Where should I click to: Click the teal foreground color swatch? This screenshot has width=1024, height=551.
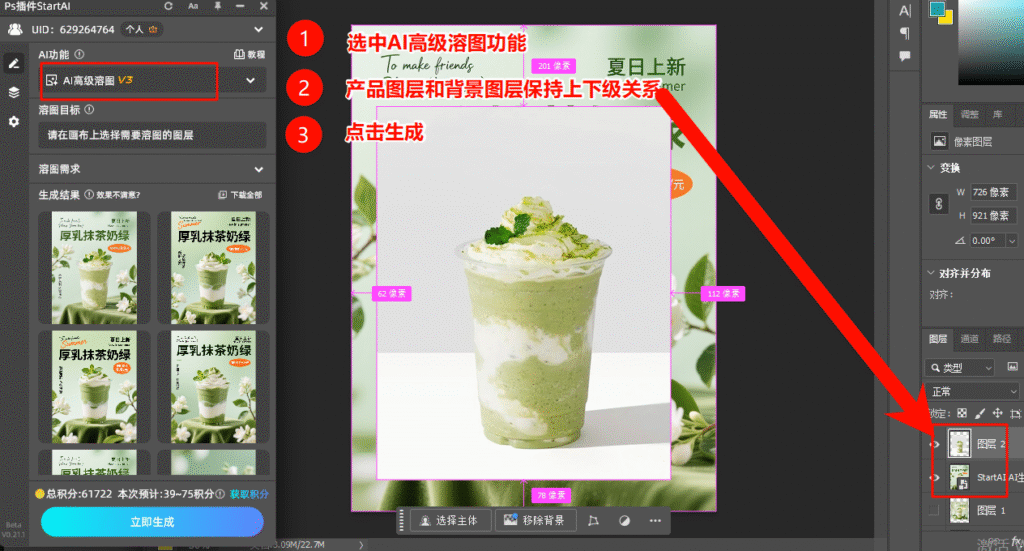click(x=937, y=9)
